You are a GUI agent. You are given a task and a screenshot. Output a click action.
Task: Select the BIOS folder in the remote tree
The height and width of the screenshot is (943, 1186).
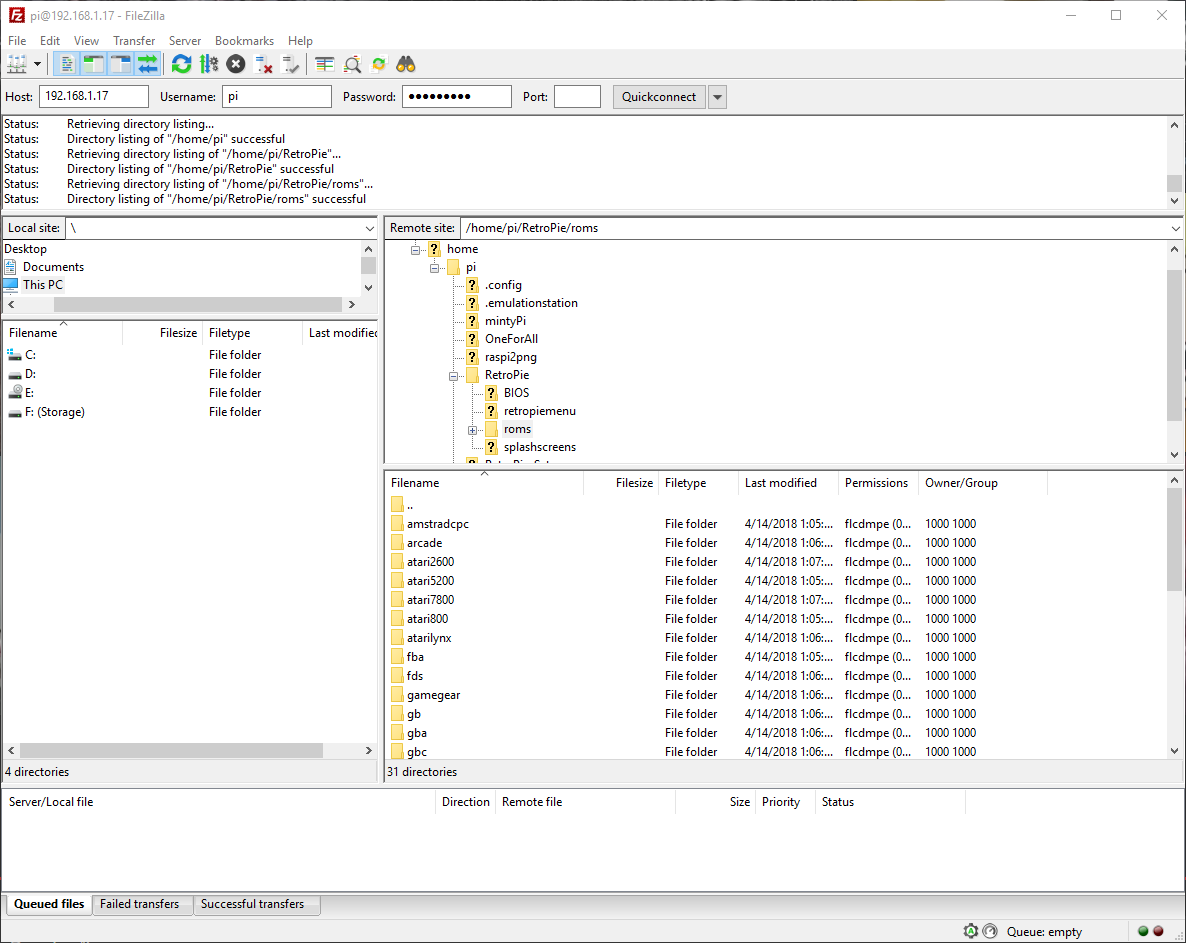(x=517, y=393)
